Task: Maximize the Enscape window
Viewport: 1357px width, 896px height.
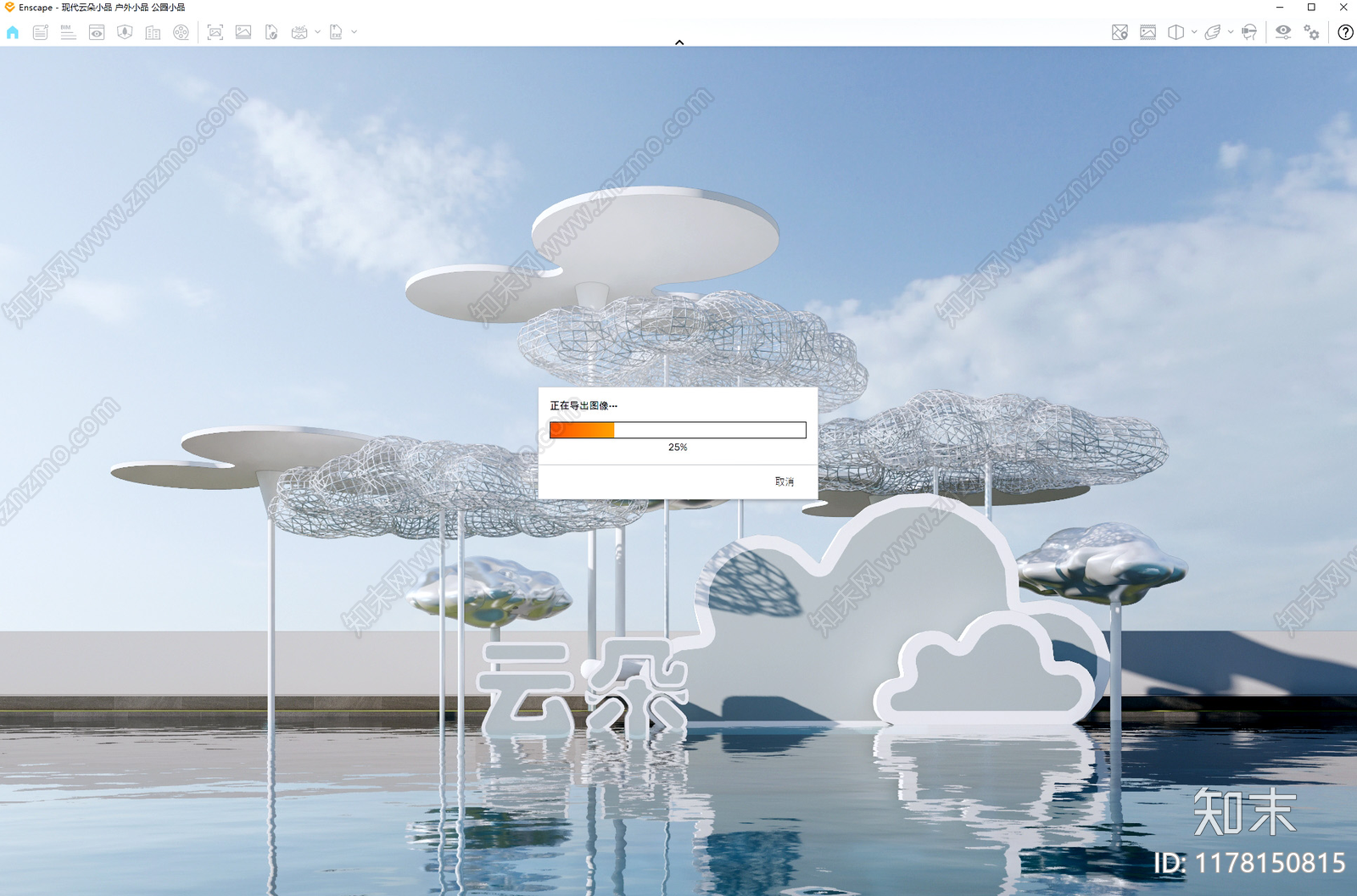Action: tap(1311, 7)
